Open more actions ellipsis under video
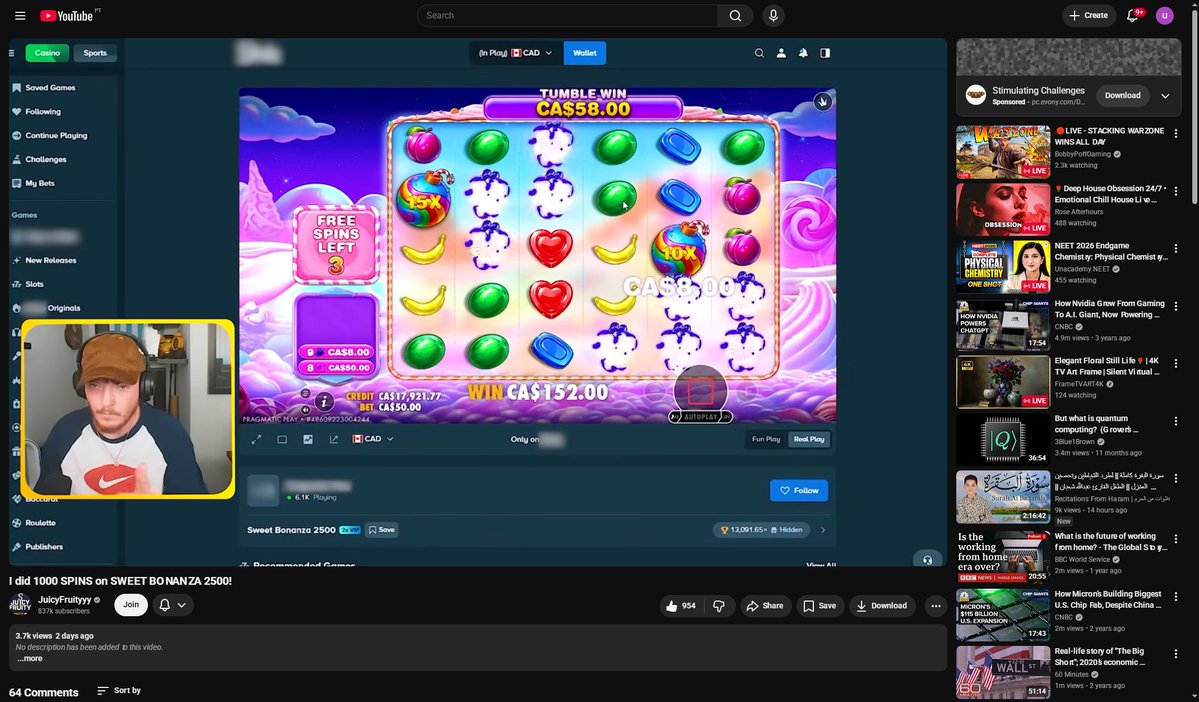 pos(936,606)
